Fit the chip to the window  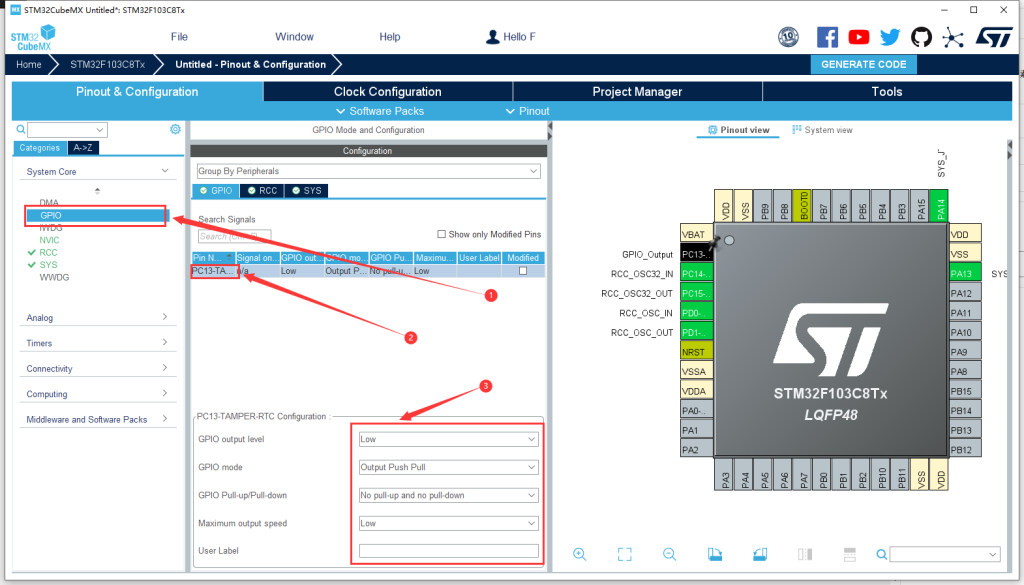[x=624, y=554]
